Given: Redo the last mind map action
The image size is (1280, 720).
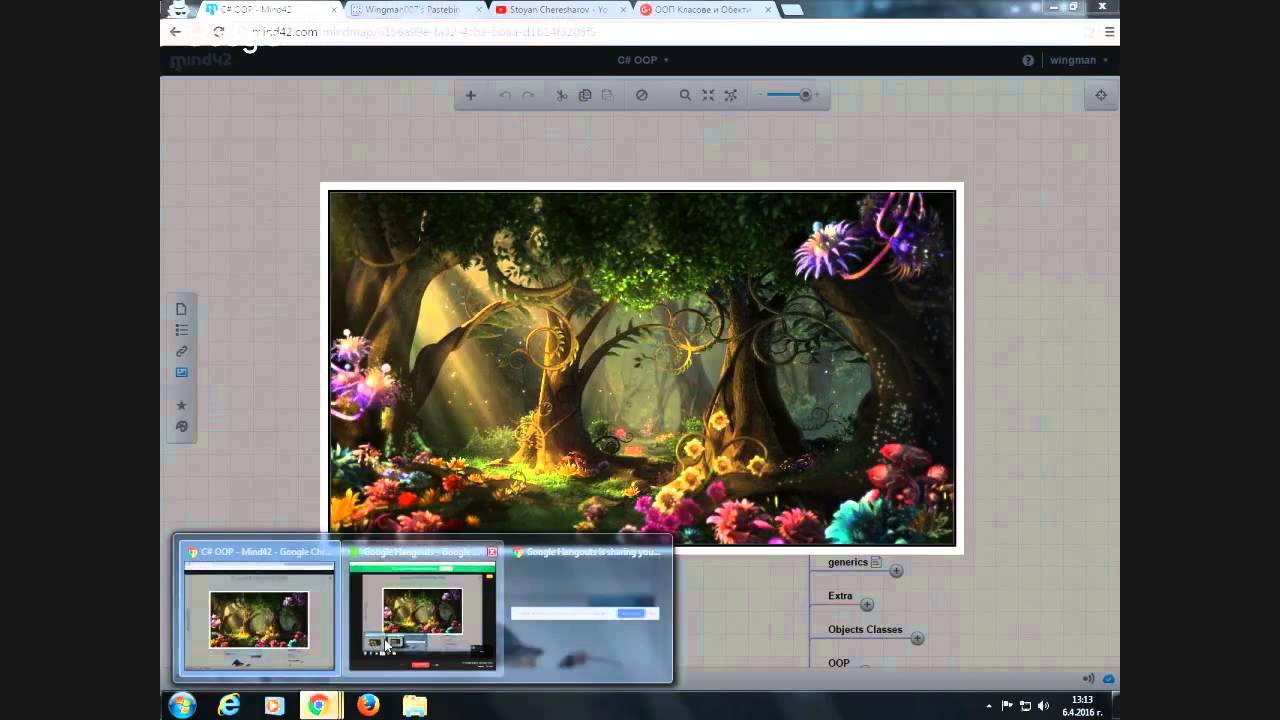Looking at the screenshot, I should [528, 95].
